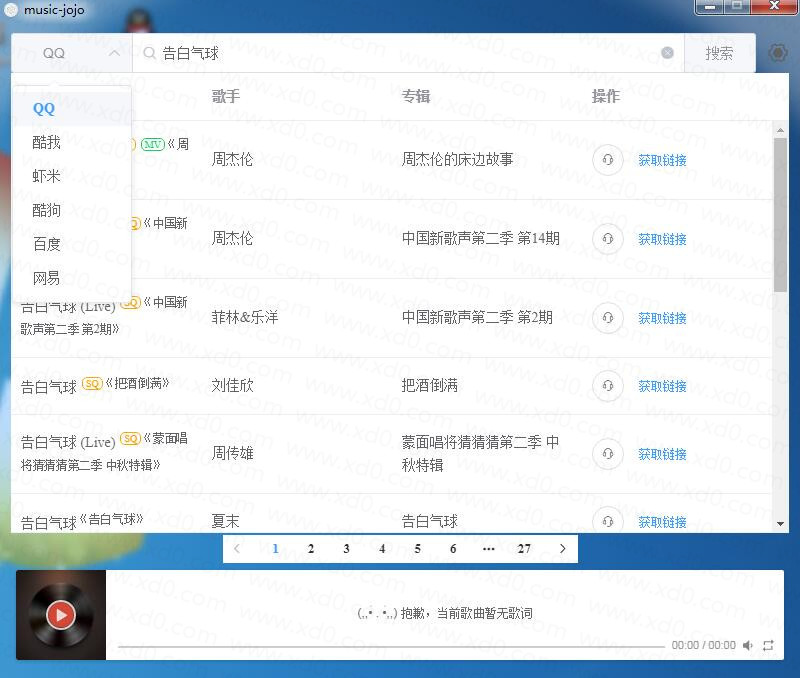
Task: Select current results page 1
Action: [276, 548]
